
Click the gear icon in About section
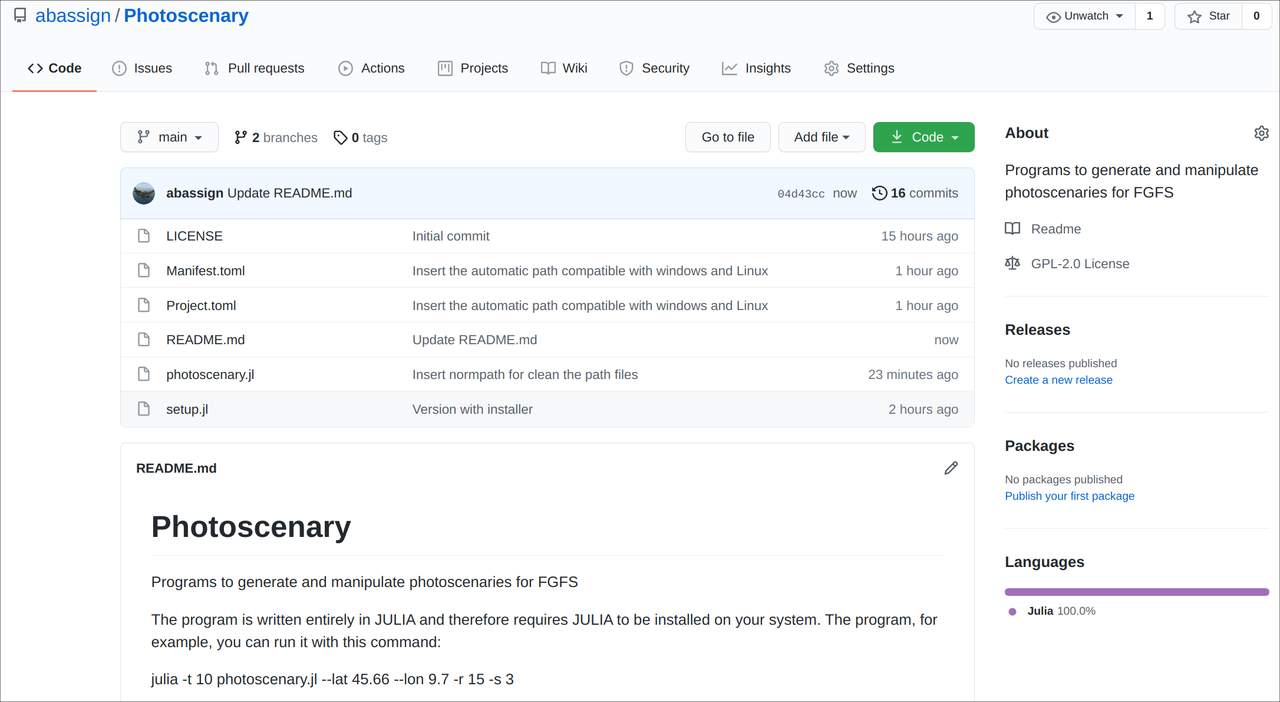click(1261, 133)
